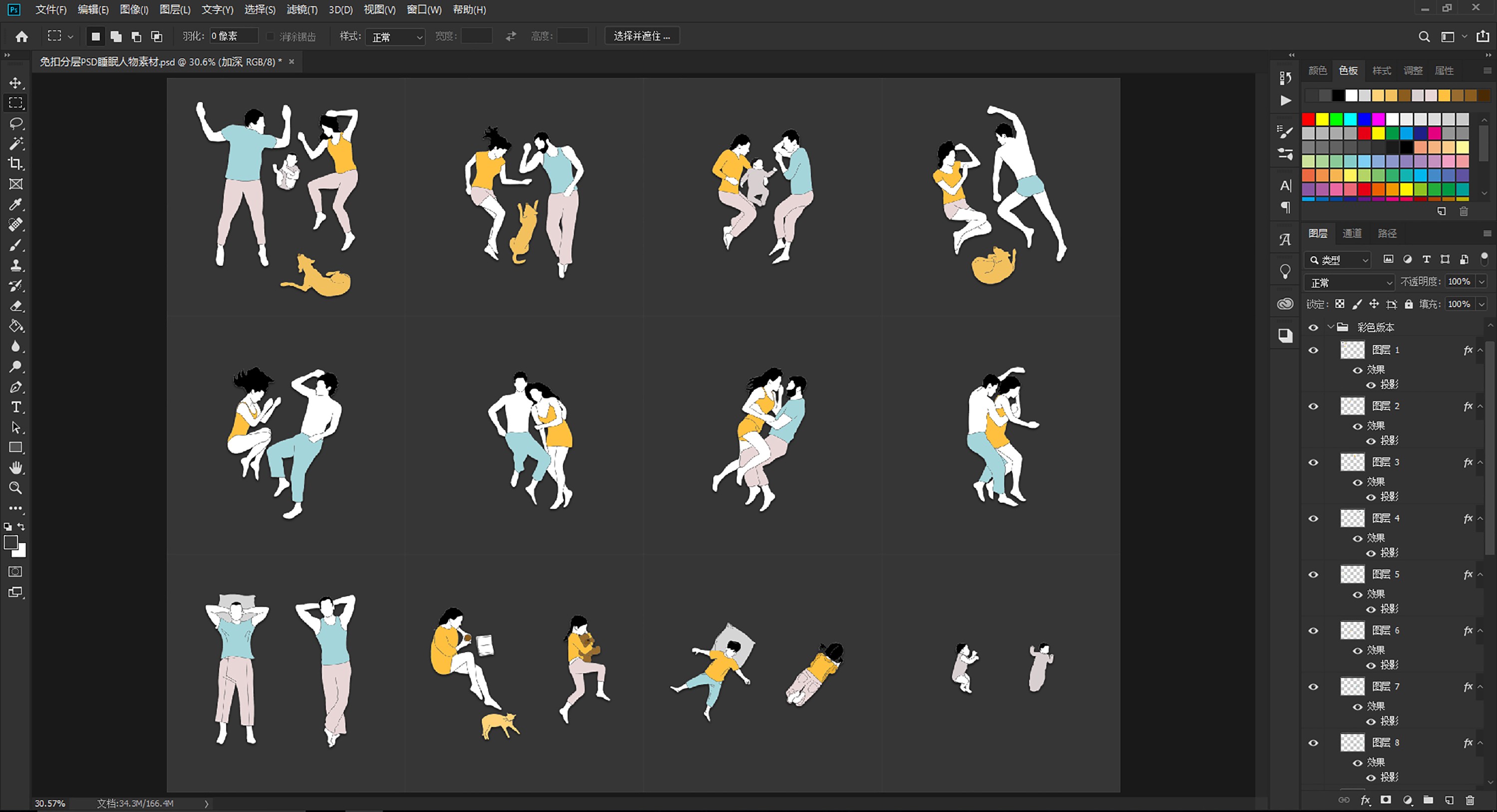Collapse effects of 图层 7
The image size is (1497, 812).
[1480, 687]
